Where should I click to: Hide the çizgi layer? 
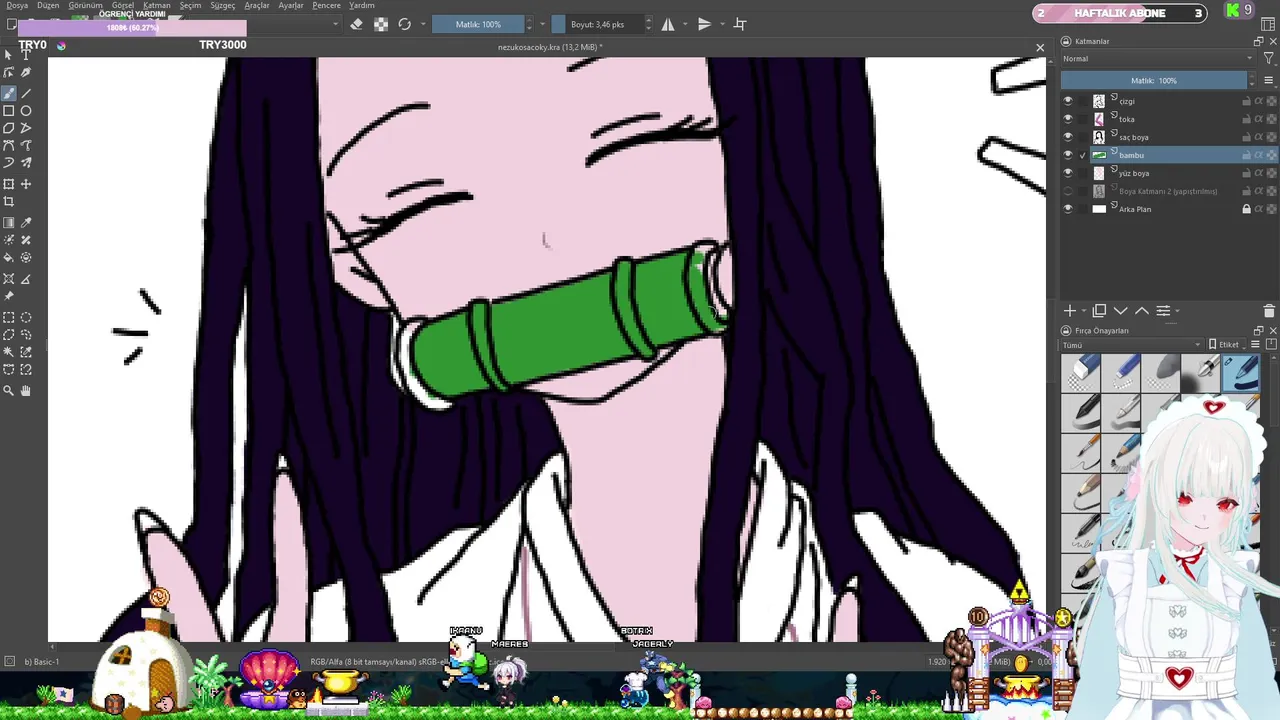point(1068,101)
